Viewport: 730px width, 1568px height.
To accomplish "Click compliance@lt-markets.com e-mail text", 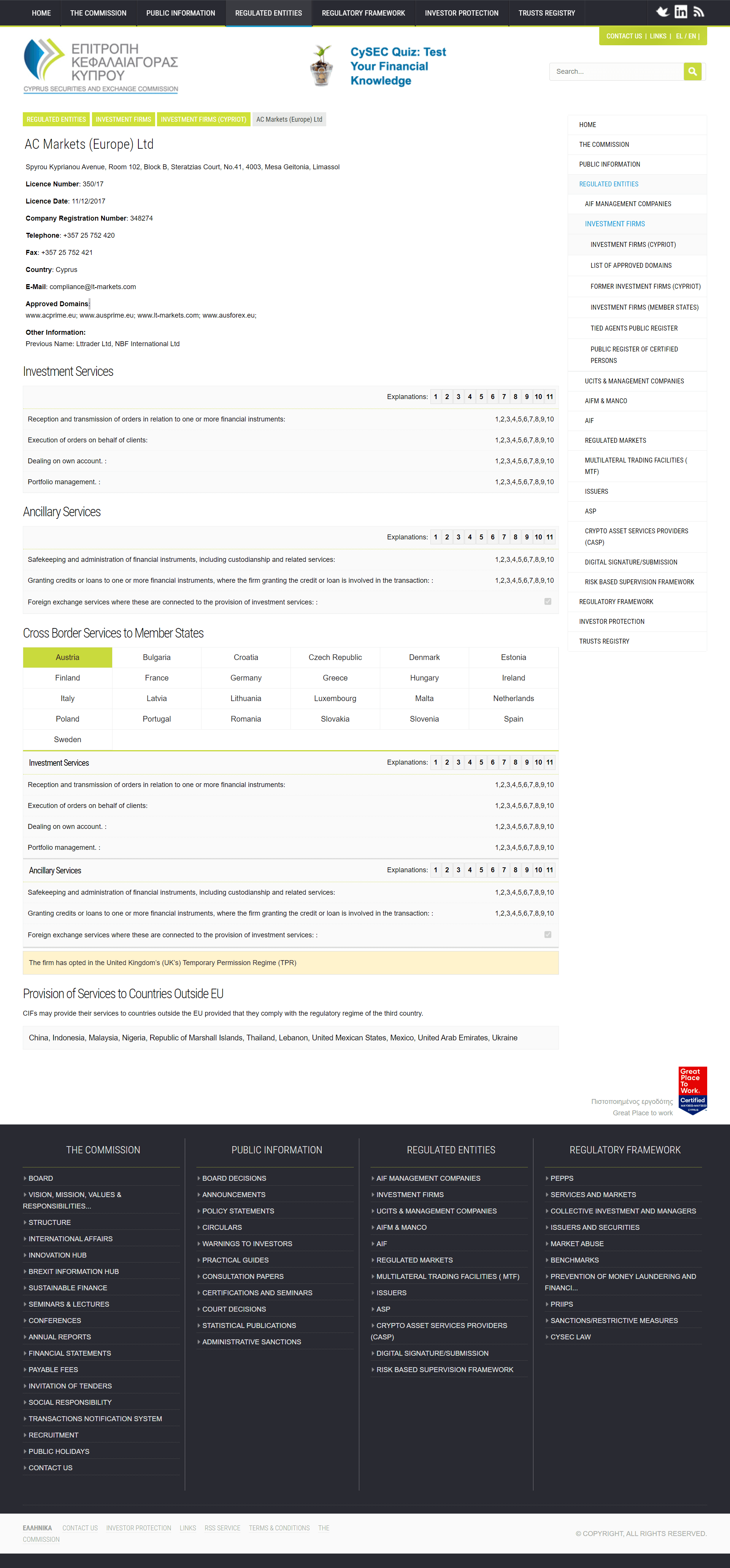I will 92,287.
